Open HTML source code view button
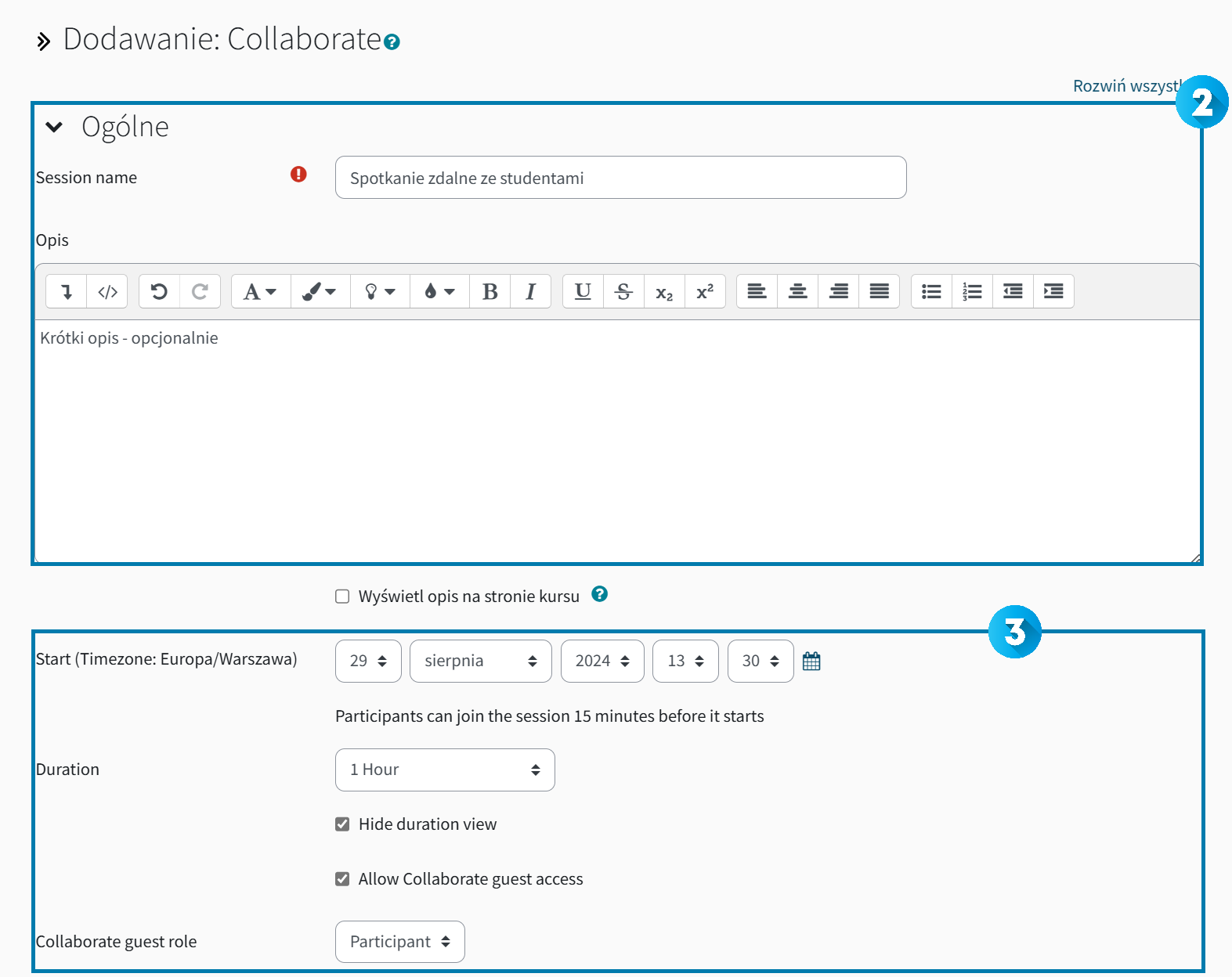Screen dimensions: 1232x977 pyautogui.click(x=107, y=291)
